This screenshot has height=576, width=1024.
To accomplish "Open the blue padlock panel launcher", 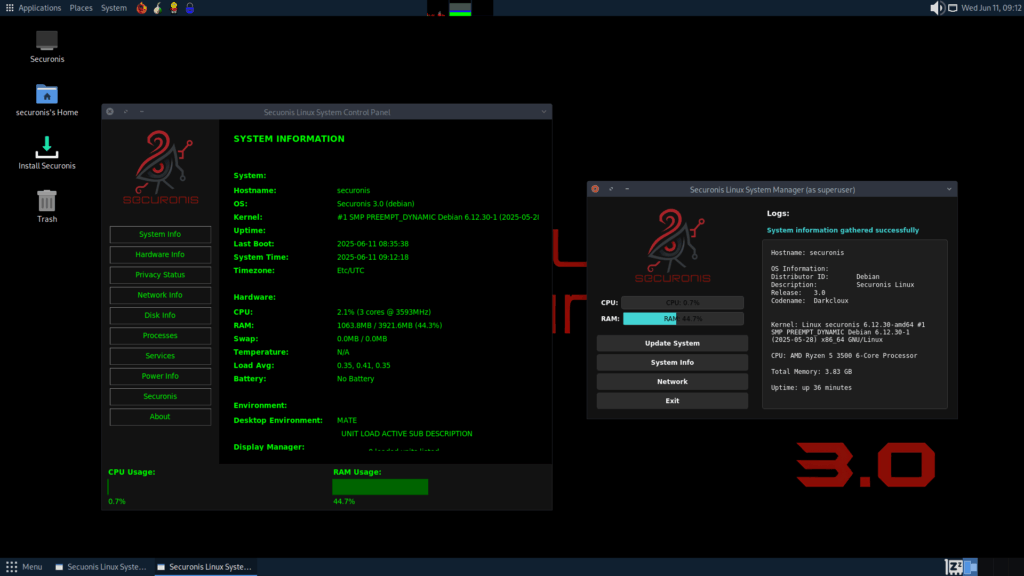I will tap(189, 8).
